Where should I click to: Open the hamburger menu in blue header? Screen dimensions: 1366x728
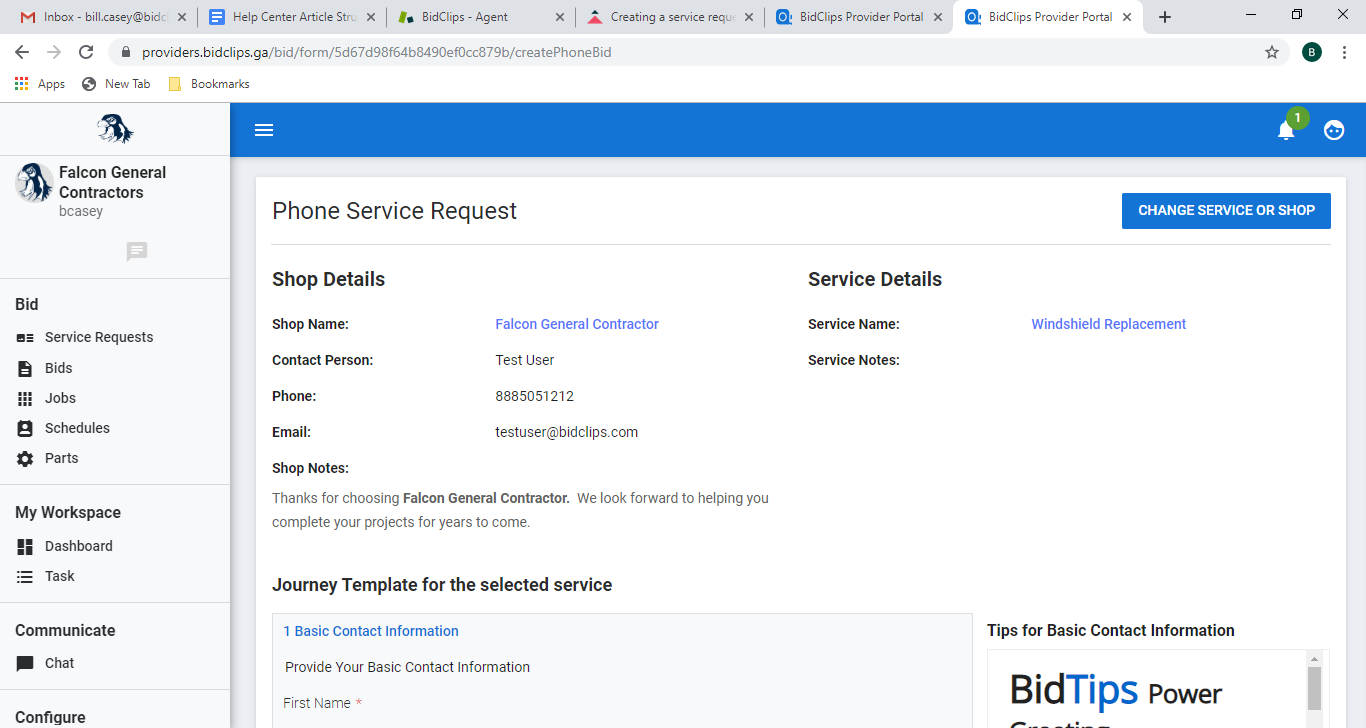(x=264, y=130)
